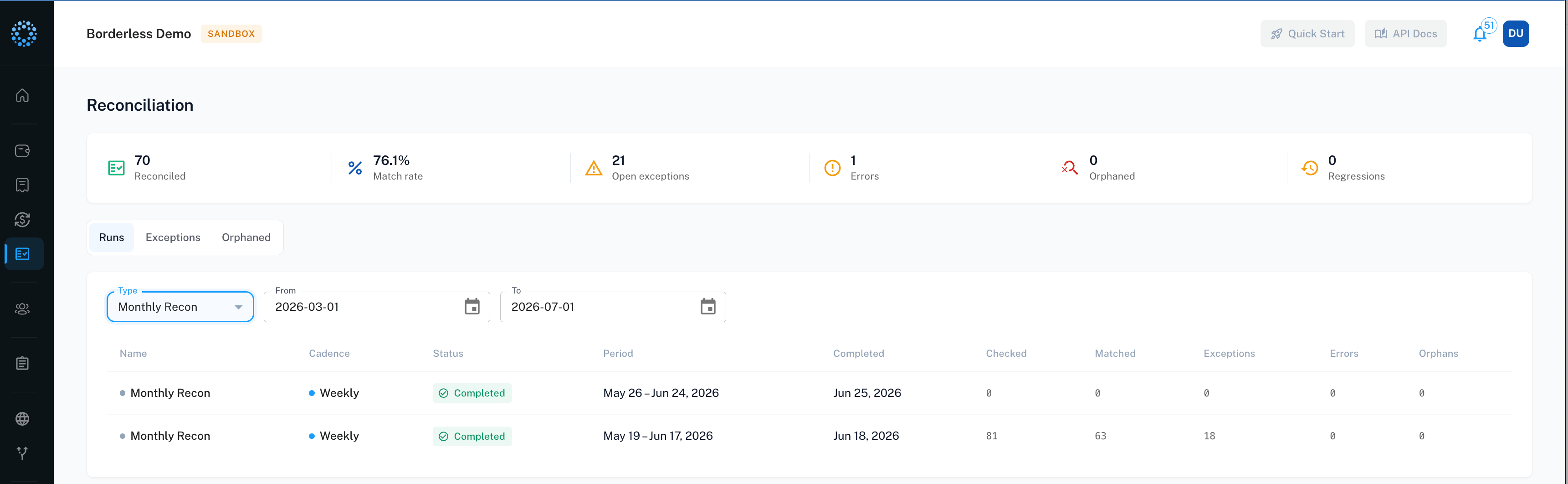1568x484 pixels.
Task: Switch to the Exceptions tab
Action: pos(173,237)
